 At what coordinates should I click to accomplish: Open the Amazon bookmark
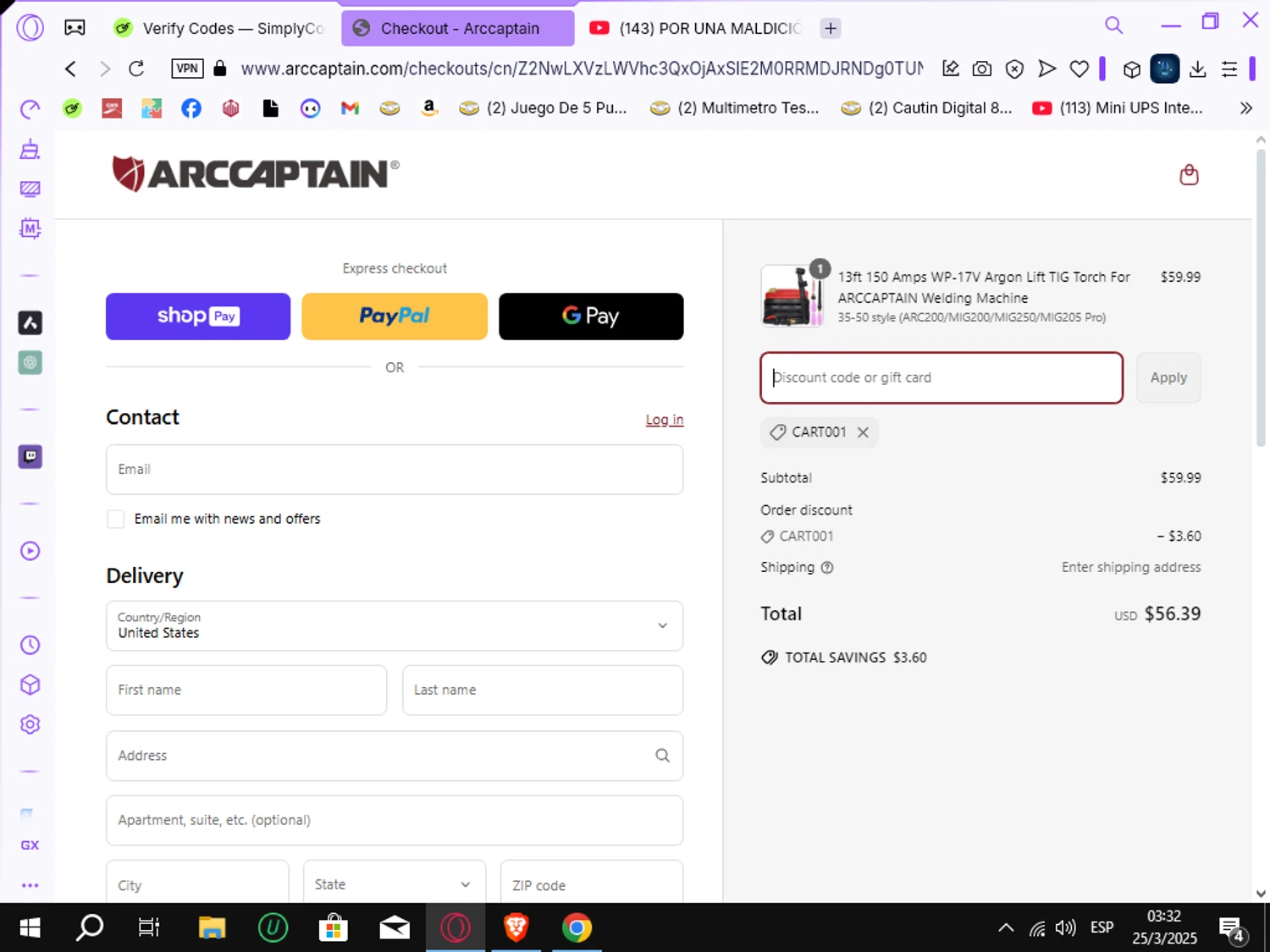coord(429,108)
